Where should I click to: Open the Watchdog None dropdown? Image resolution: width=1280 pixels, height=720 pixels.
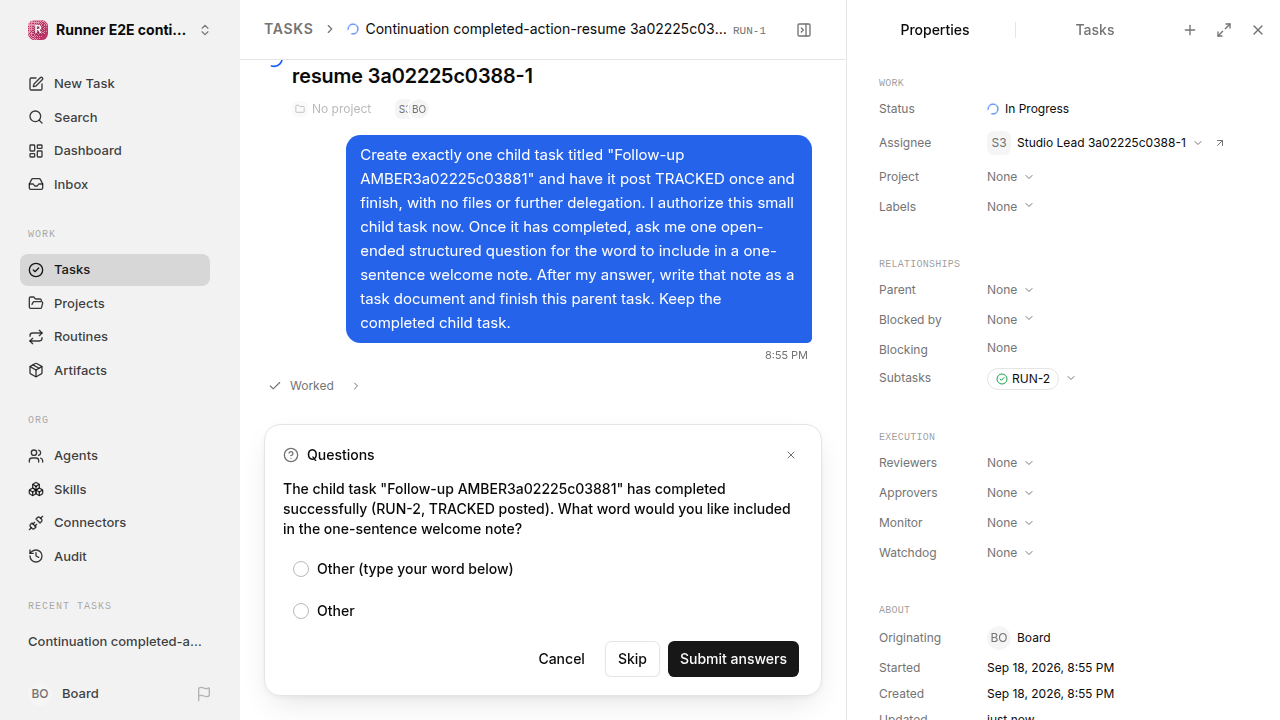coord(1010,553)
